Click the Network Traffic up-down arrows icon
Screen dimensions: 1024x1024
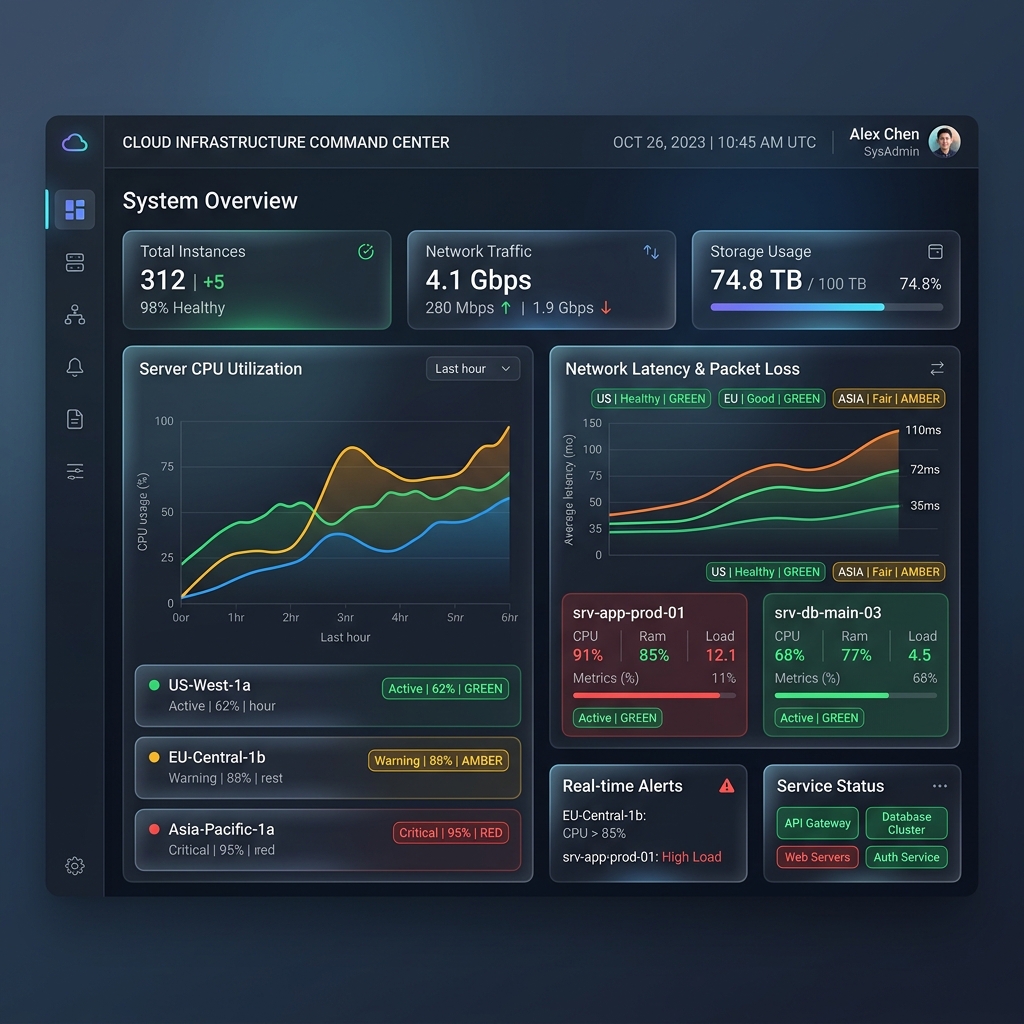click(x=651, y=252)
